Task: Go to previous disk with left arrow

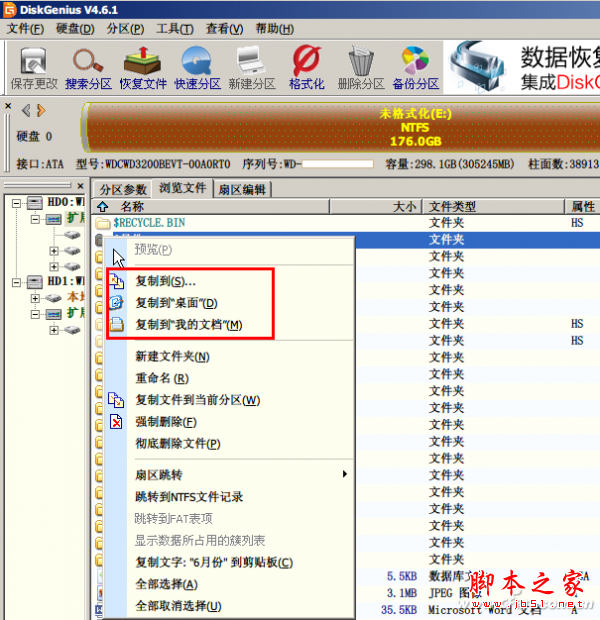Action: coord(26,110)
